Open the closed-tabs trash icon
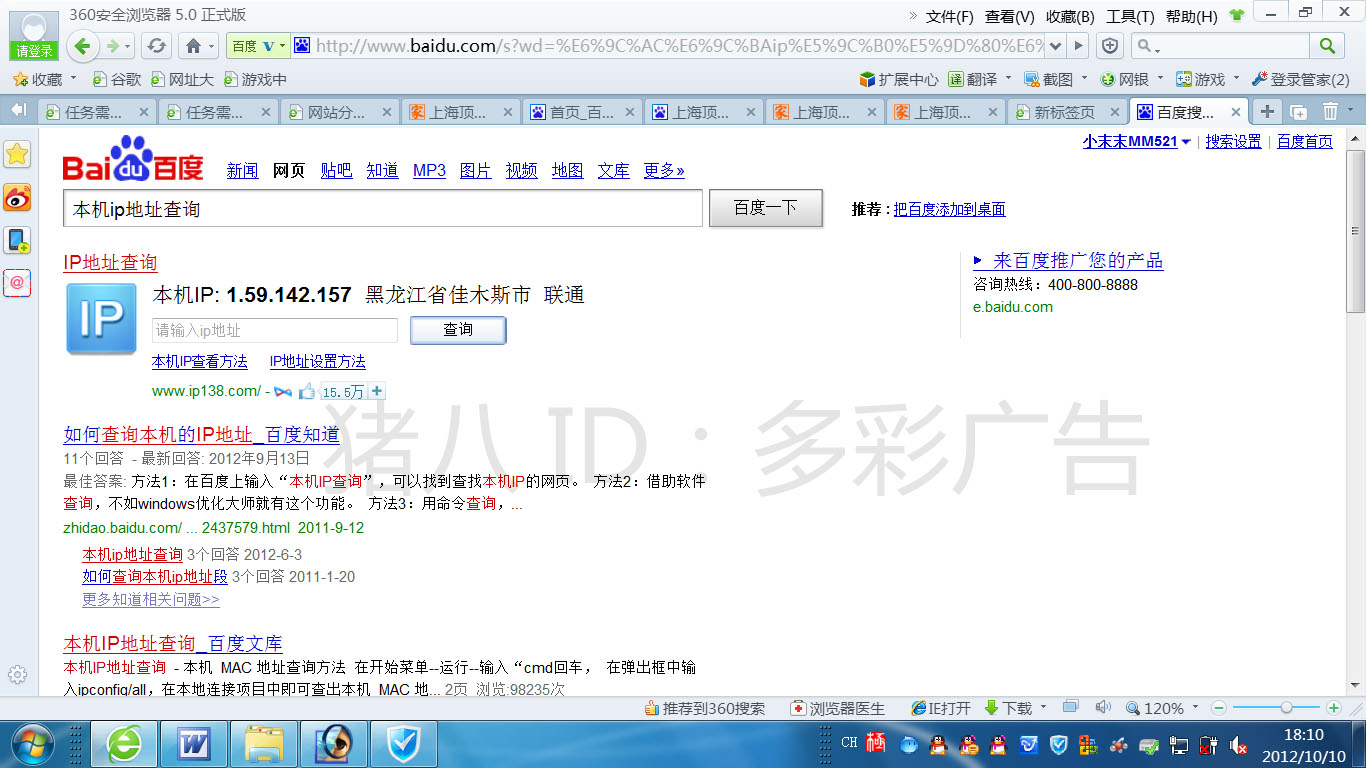The width and height of the screenshot is (1366, 768). [1331, 112]
